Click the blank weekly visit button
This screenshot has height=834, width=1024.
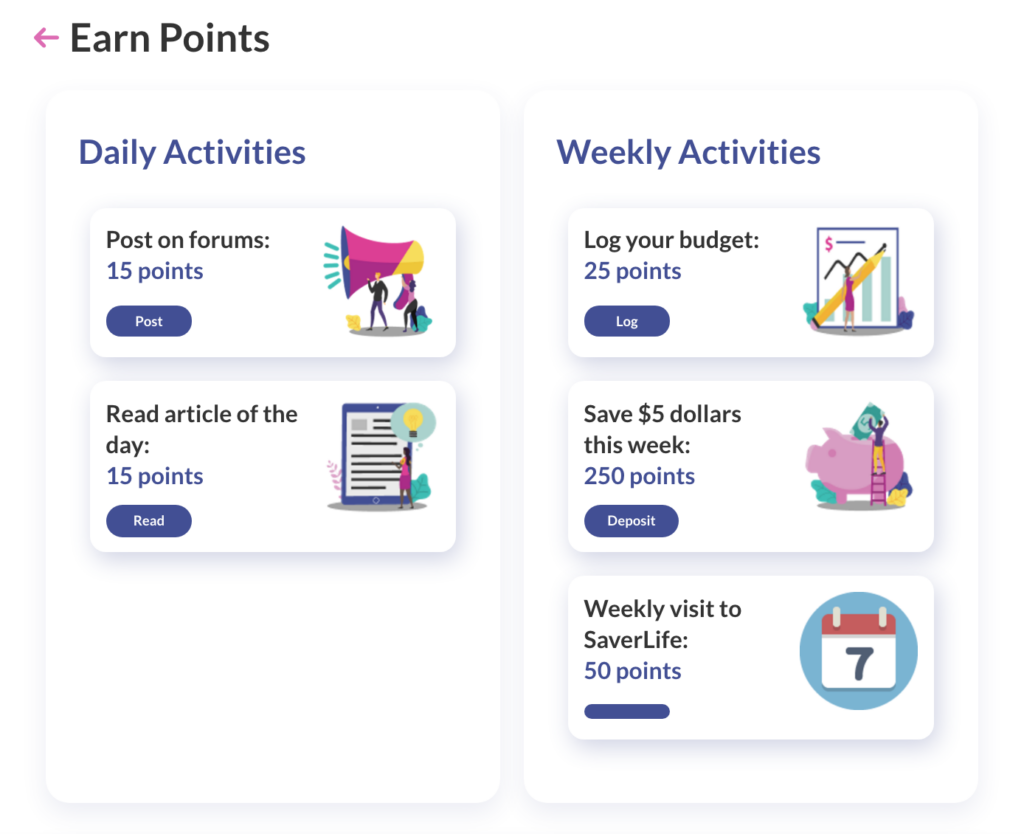(x=627, y=711)
